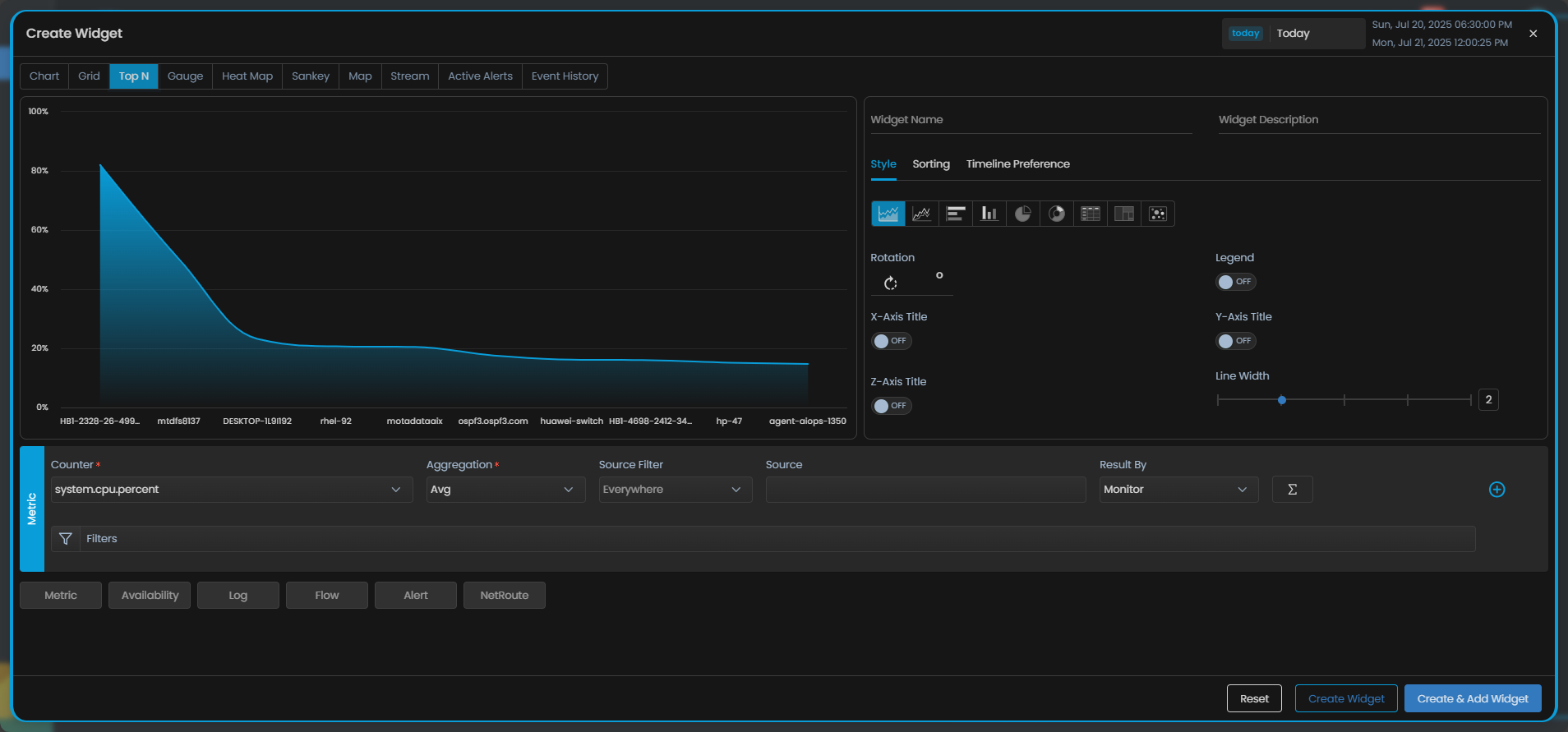Click the Line Width slider handle

[1282, 400]
